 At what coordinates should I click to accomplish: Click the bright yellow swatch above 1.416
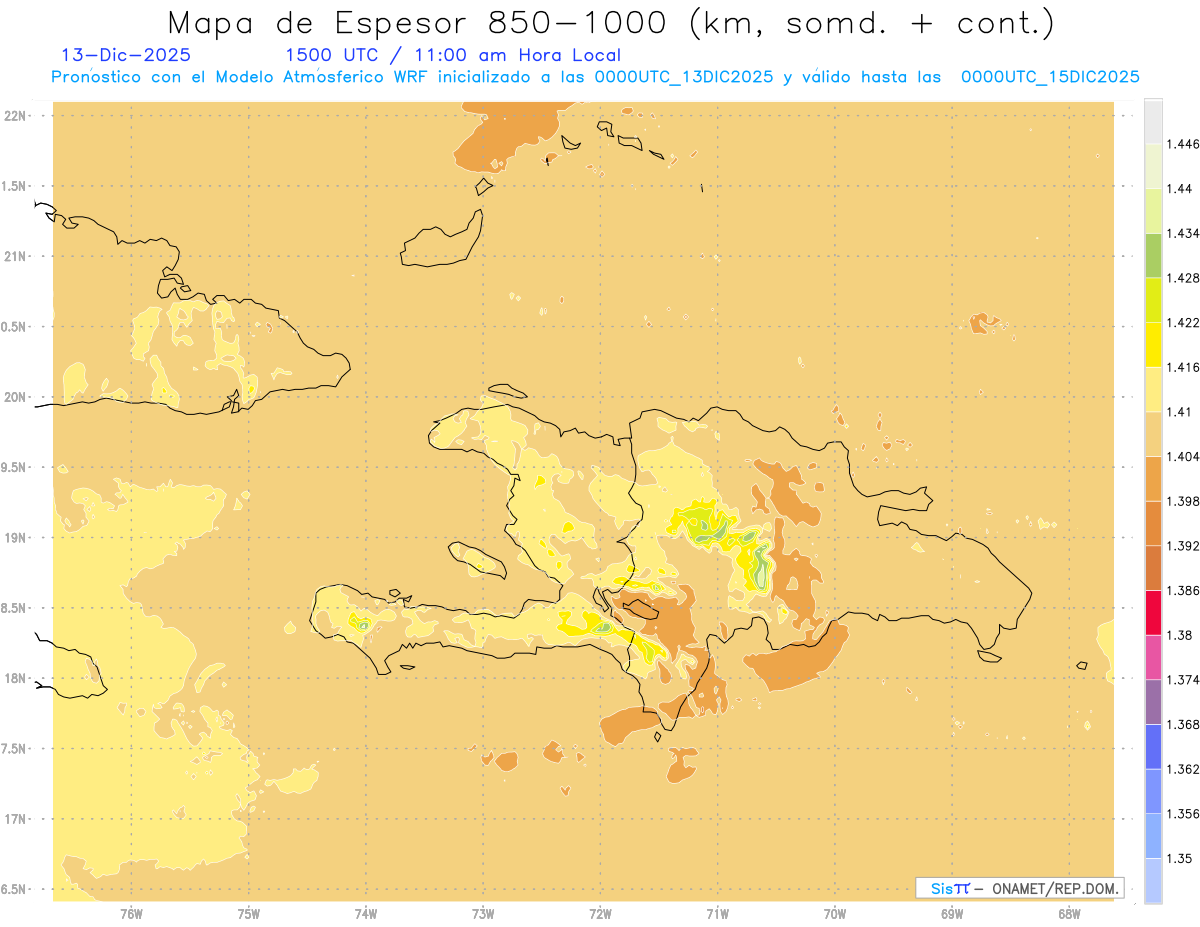click(x=1153, y=345)
